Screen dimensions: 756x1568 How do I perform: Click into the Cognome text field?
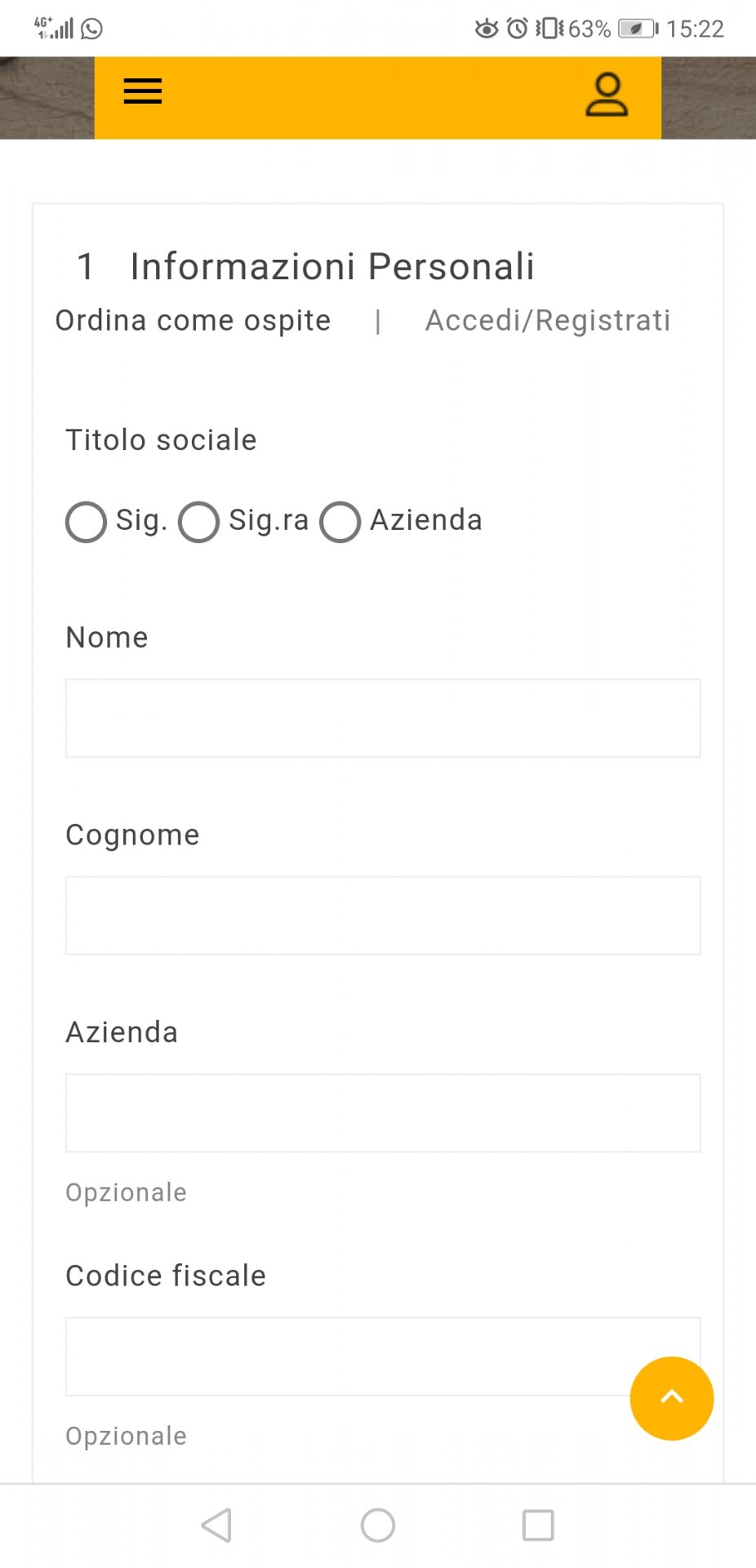(x=383, y=915)
